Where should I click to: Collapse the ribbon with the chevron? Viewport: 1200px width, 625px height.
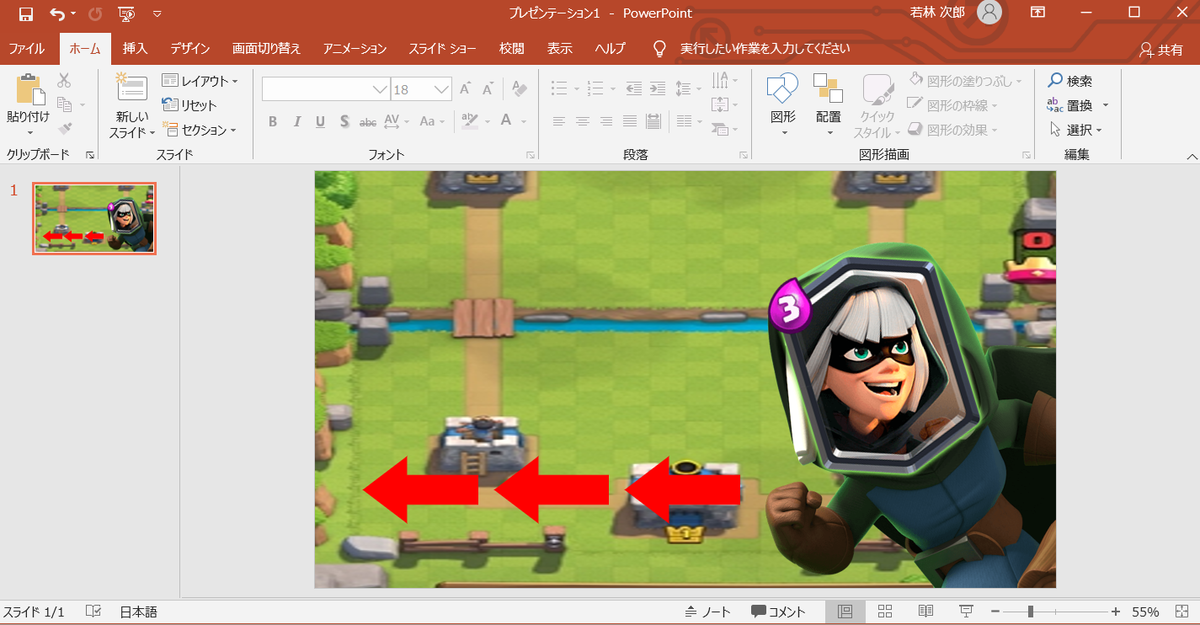pyautogui.click(x=1190, y=156)
